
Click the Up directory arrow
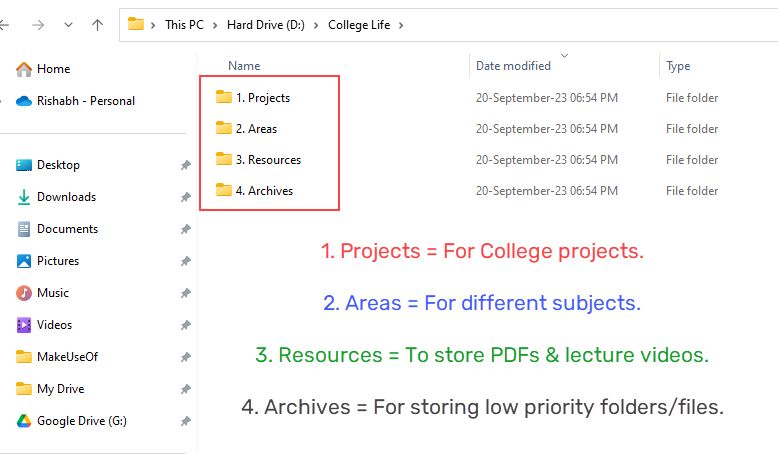[97, 25]
